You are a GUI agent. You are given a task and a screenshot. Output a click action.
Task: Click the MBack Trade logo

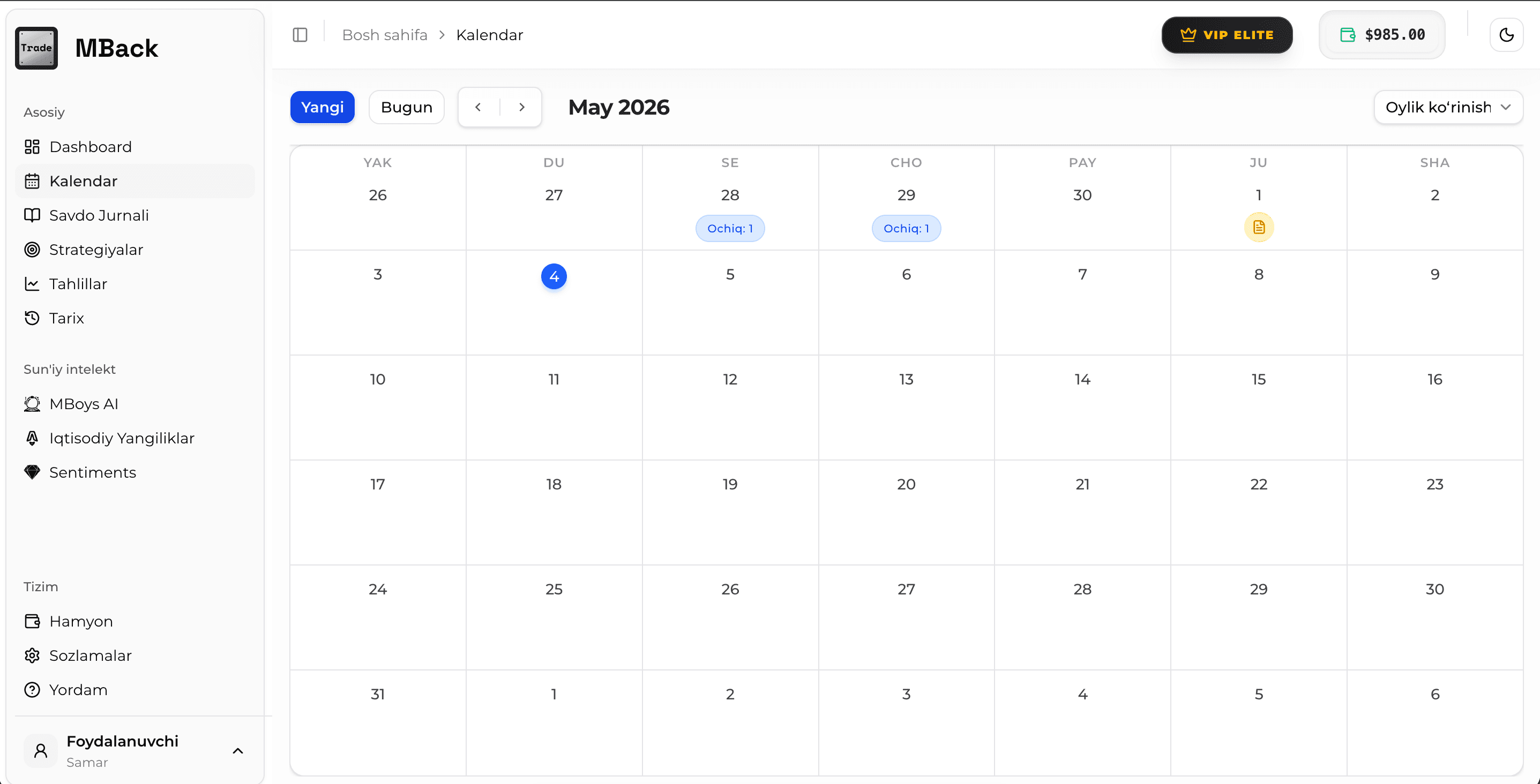tap(36, 48)
